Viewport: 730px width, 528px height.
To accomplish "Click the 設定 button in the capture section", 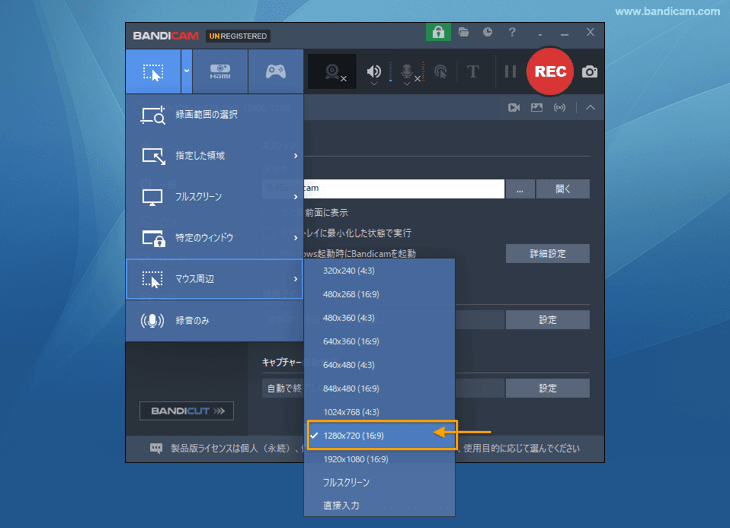I will 548,388.
